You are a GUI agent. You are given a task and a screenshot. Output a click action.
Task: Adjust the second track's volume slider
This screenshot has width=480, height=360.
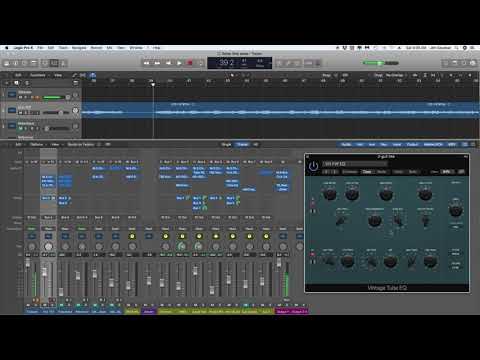click(x=57, y=113)
